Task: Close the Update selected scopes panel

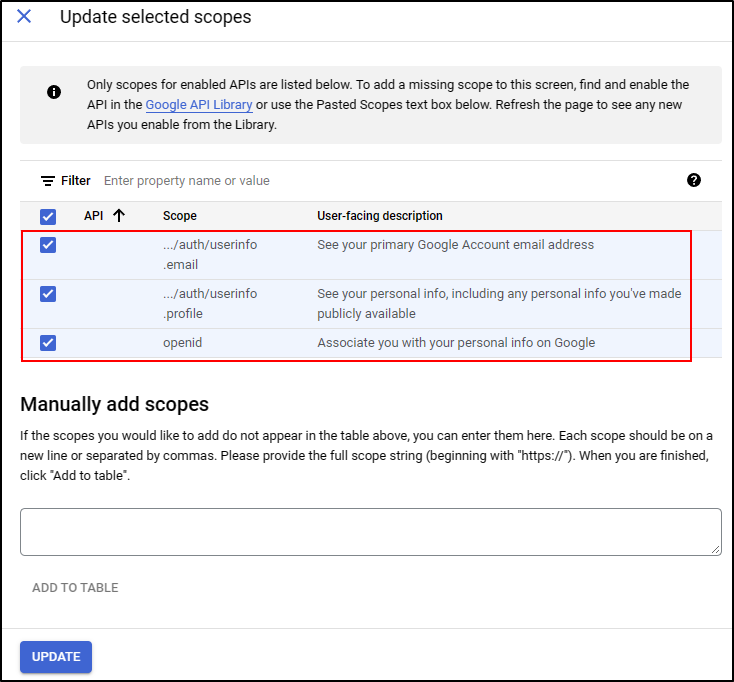Action: (x=24, y=17)
